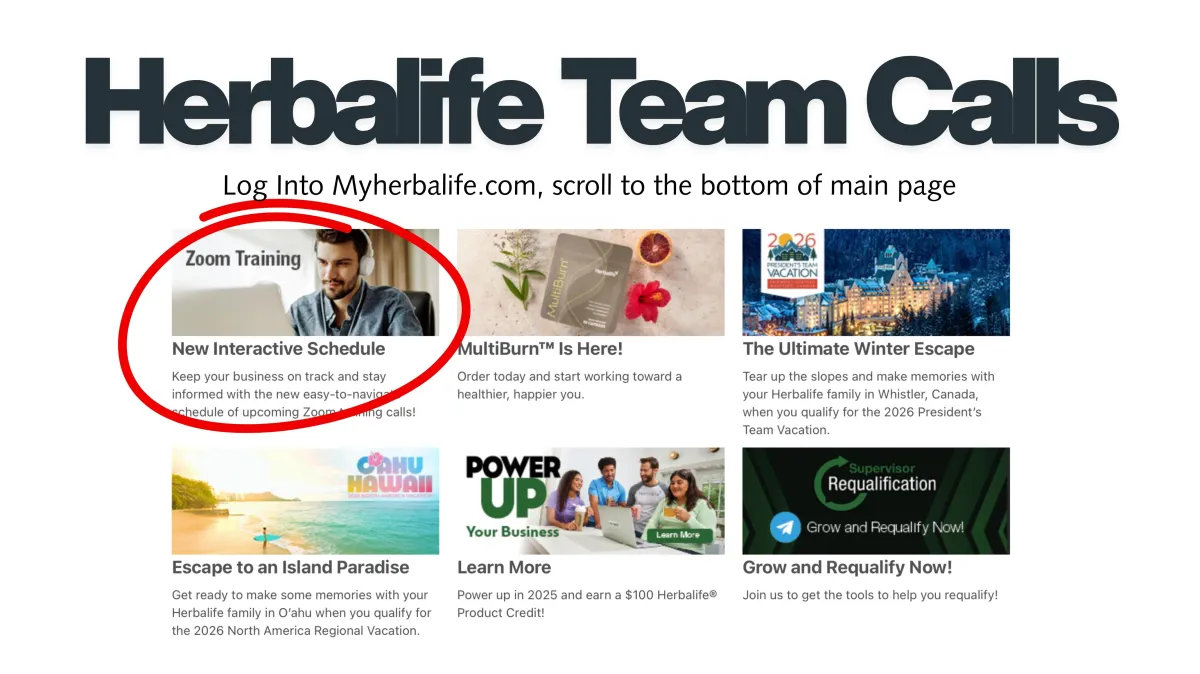
Task: Select the MultiBurn™ Is Here! title
Action: pyautogui.click(x=540, y=349)
